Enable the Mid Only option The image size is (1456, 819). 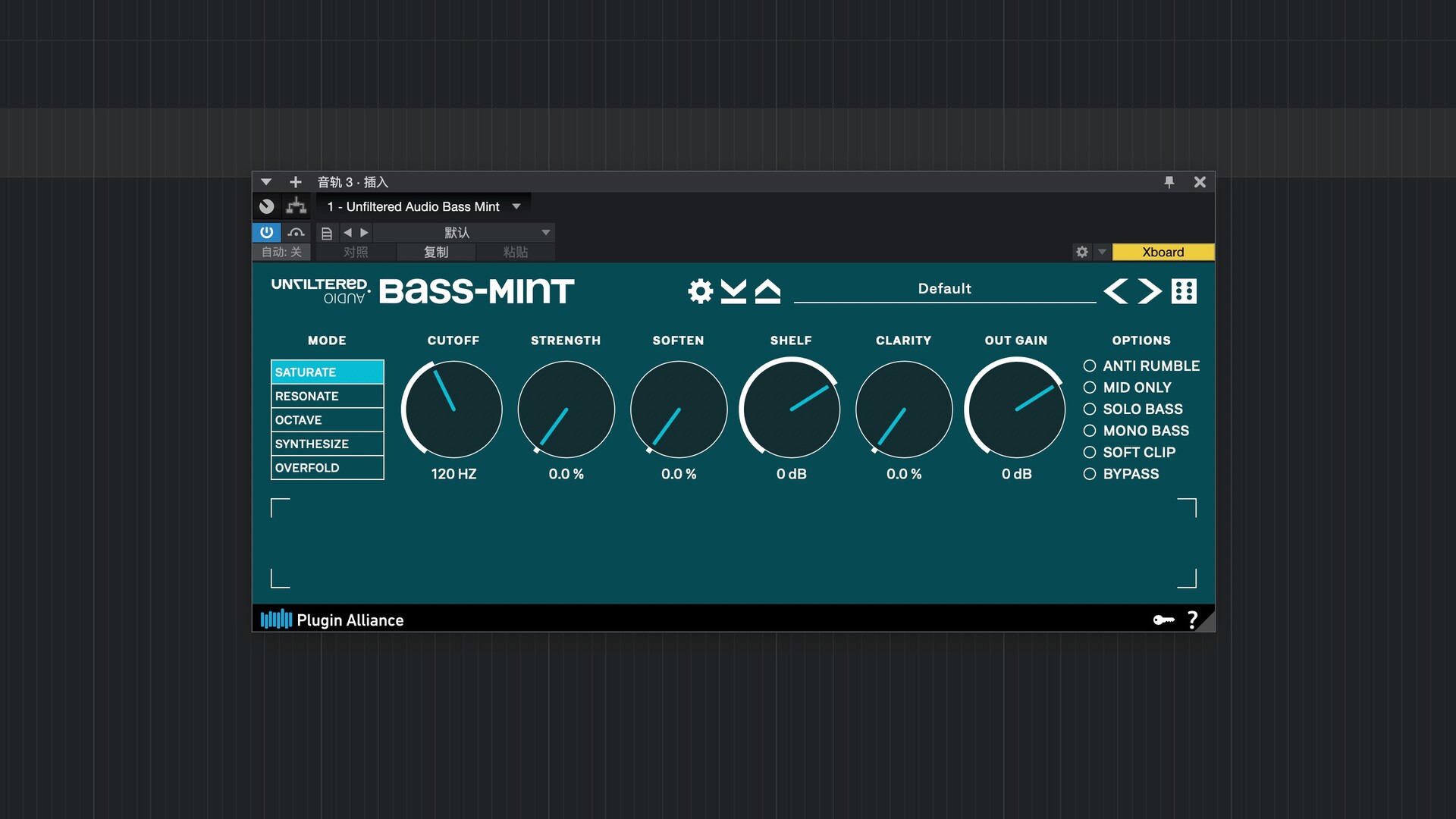(x=1128, y=388)
